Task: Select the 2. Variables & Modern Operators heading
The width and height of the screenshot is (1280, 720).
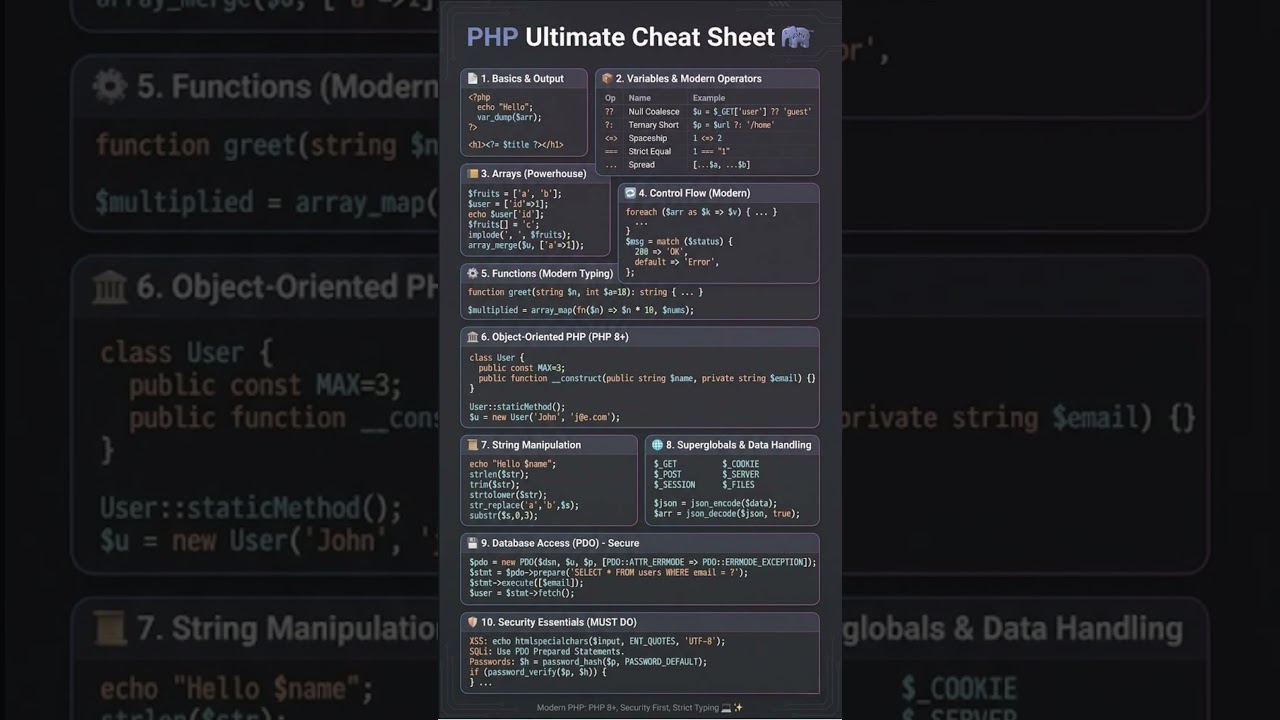Action: point(689,78)
